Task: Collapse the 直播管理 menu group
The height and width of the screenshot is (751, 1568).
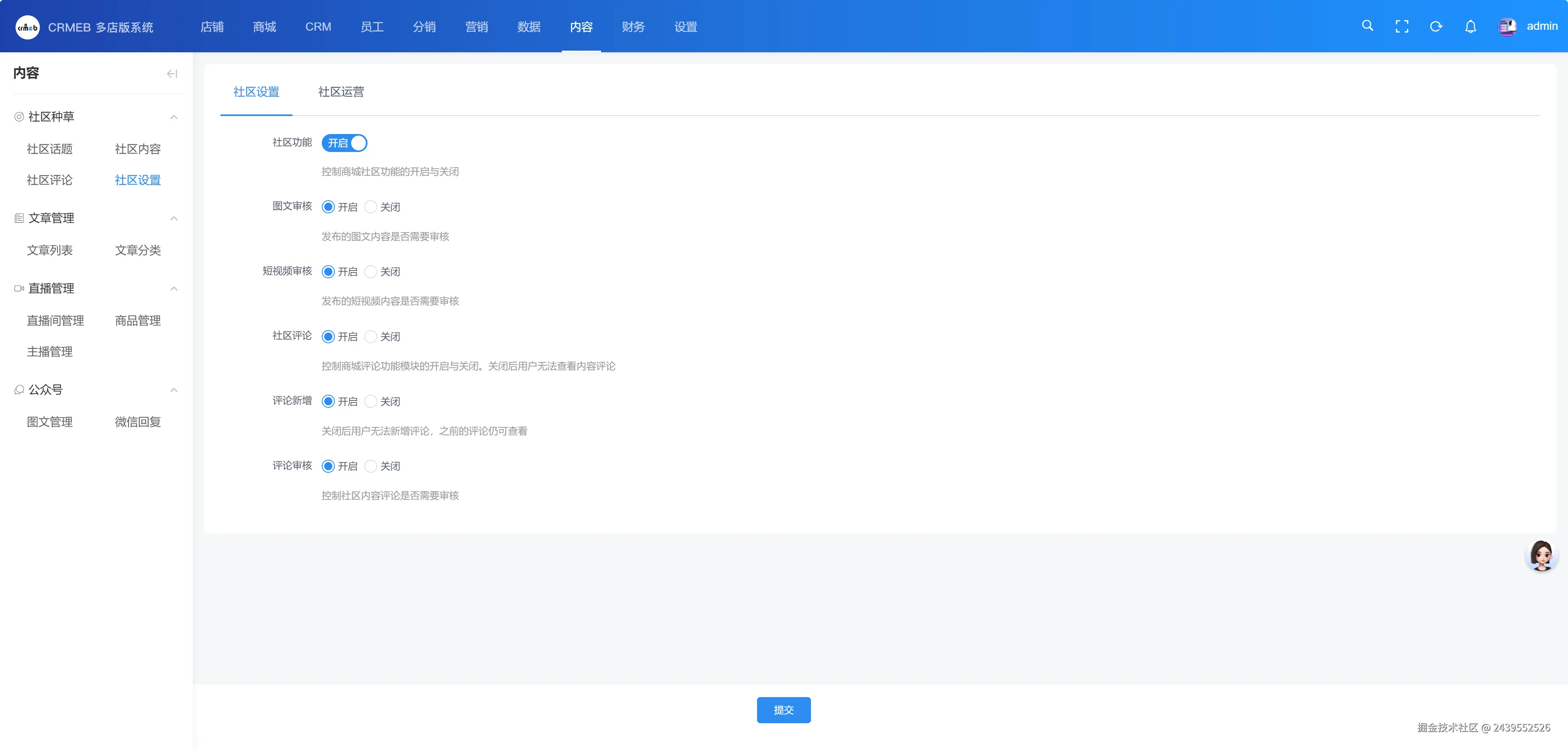Action: (174, 289)
